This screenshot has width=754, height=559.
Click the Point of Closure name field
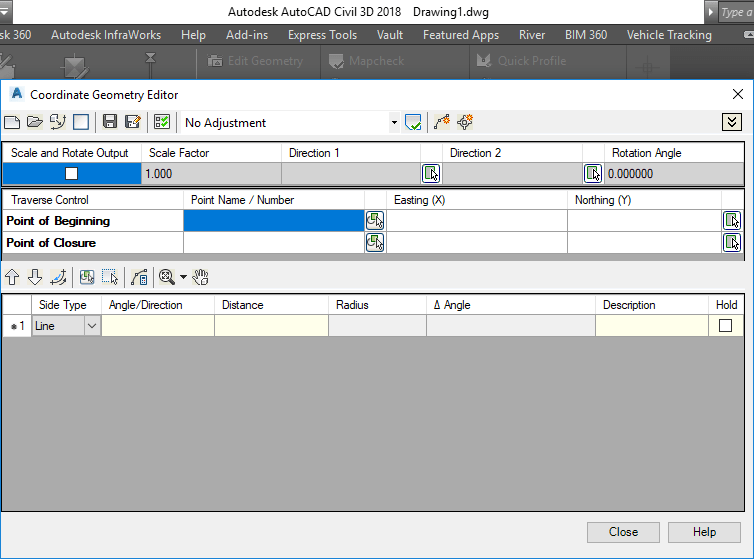pyautogui.click(x=274, y=242)
